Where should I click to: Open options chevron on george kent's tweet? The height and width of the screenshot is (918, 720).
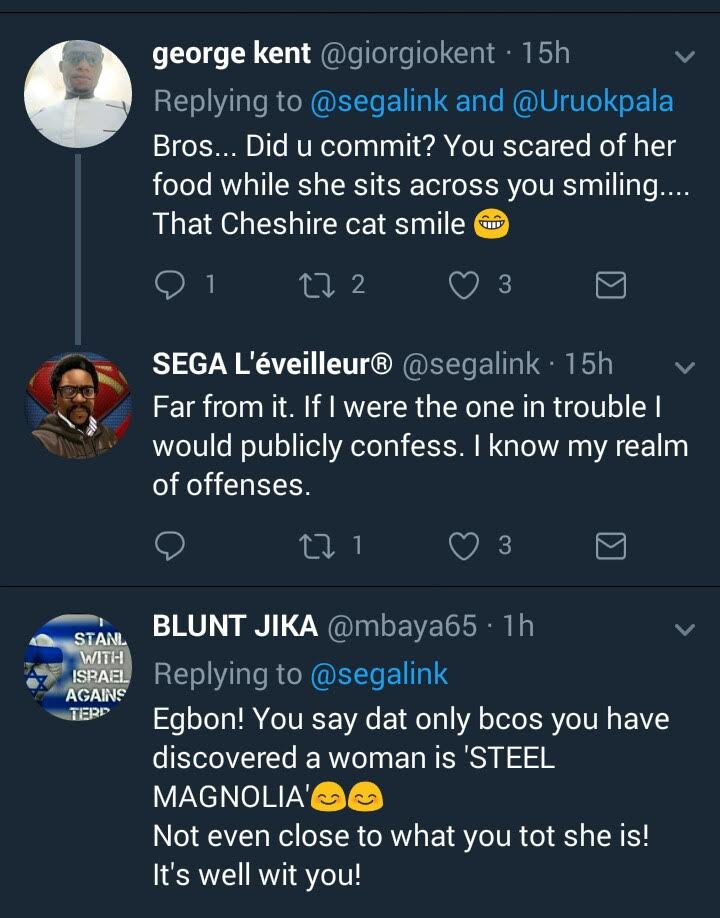tap(685, 57)
